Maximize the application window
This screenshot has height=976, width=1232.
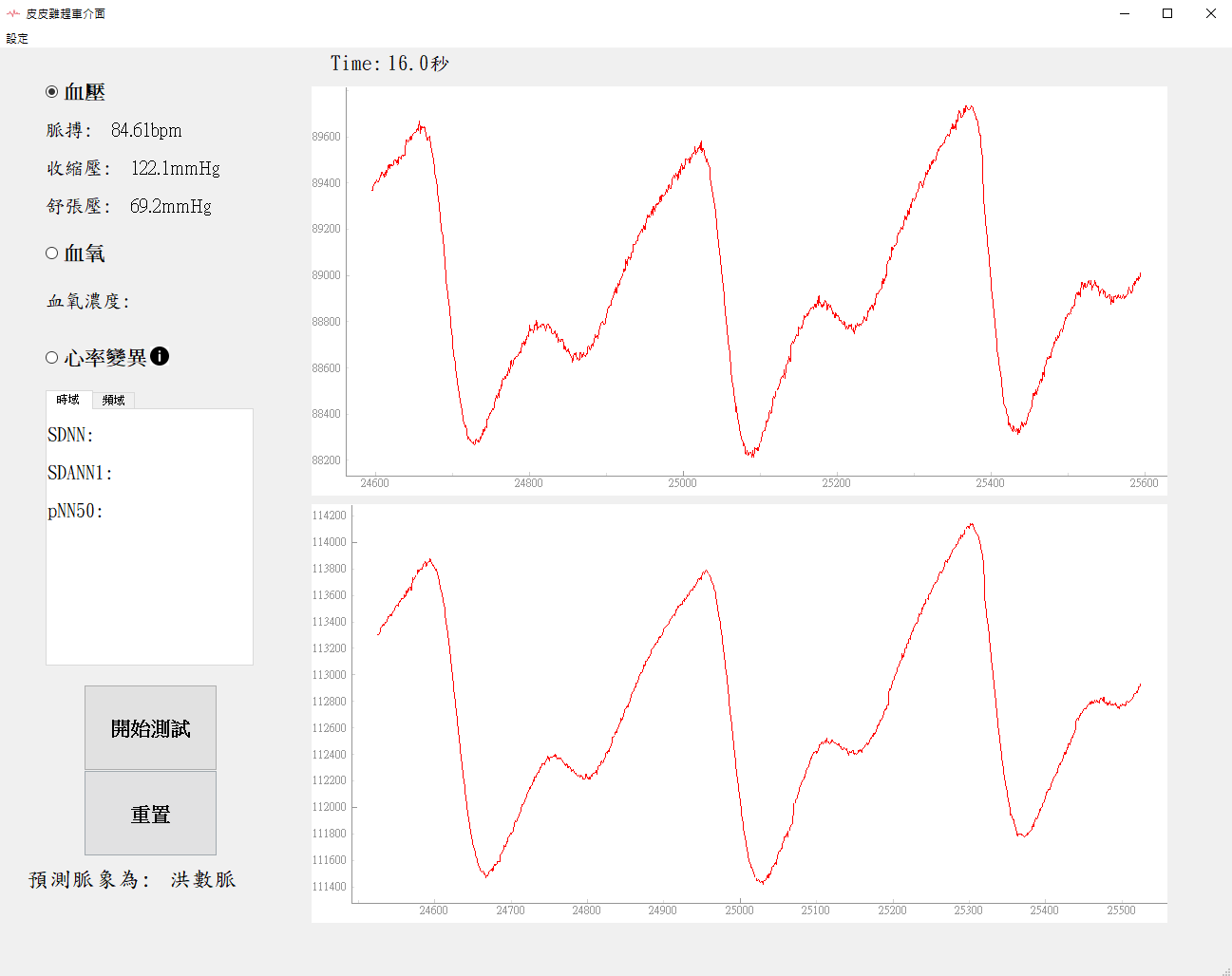tap(1167, 13)
